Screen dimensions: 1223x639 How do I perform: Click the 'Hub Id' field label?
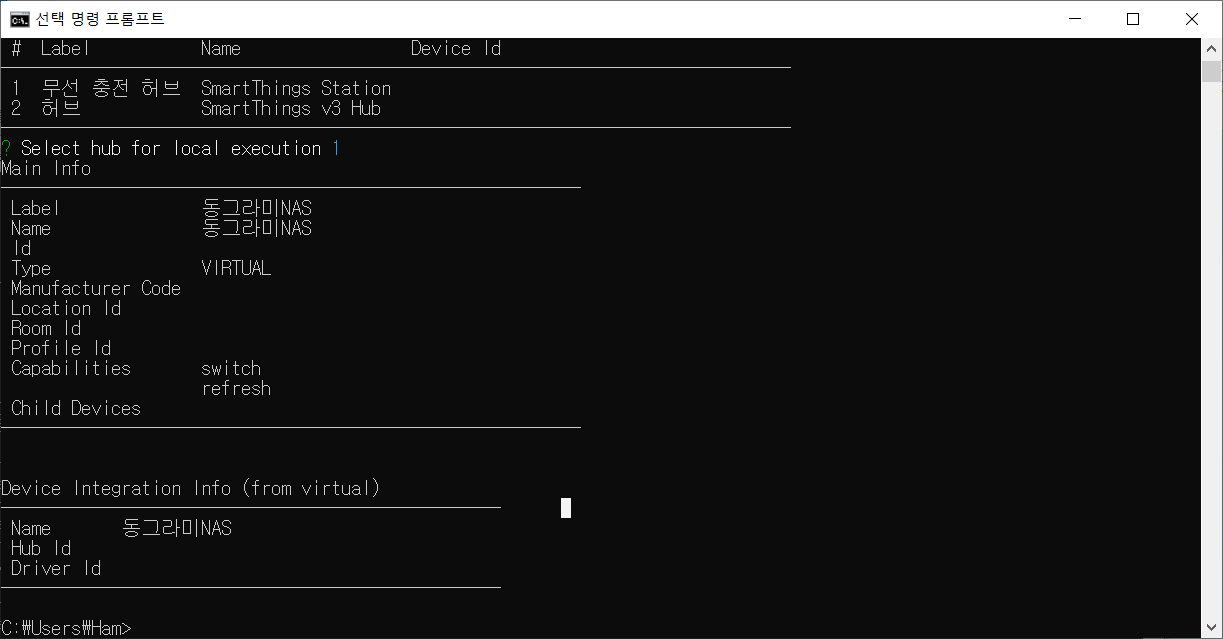tap(41, 548)
